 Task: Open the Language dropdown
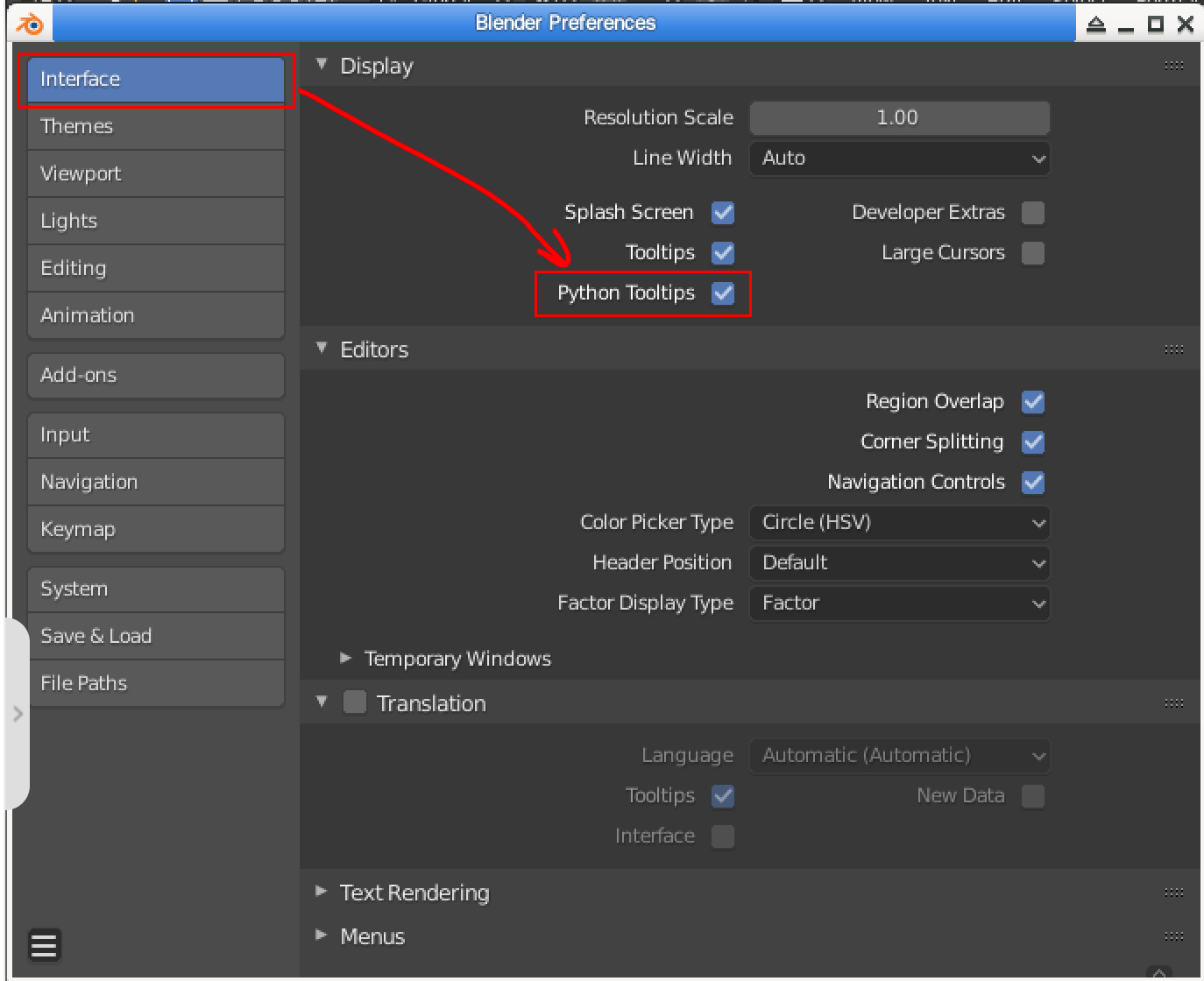(900, 756)
